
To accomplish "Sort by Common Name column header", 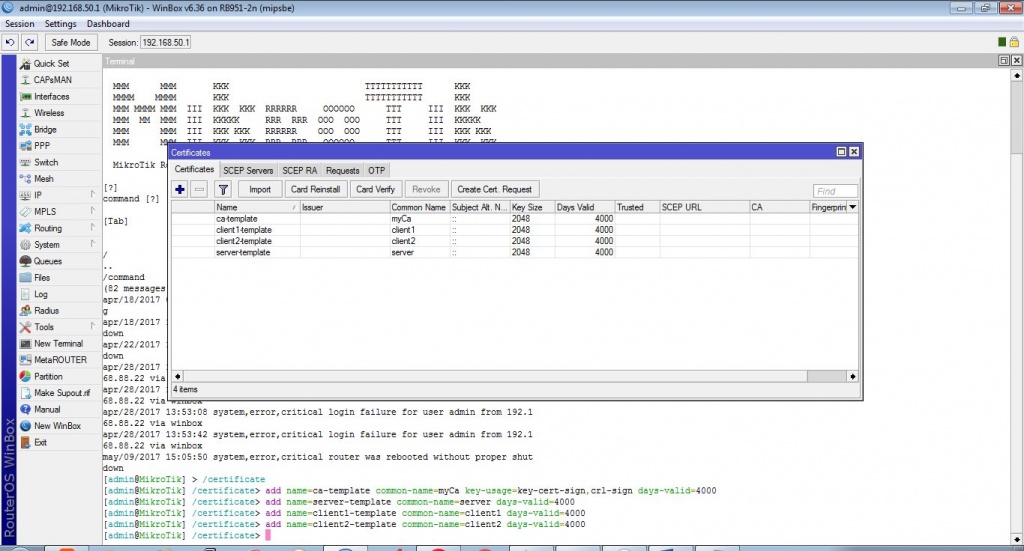I will [419, 207].
